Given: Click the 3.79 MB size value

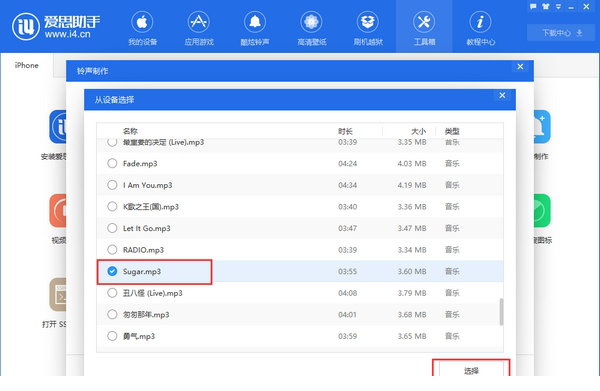Looking at the screenshot, I should [412, 293].
